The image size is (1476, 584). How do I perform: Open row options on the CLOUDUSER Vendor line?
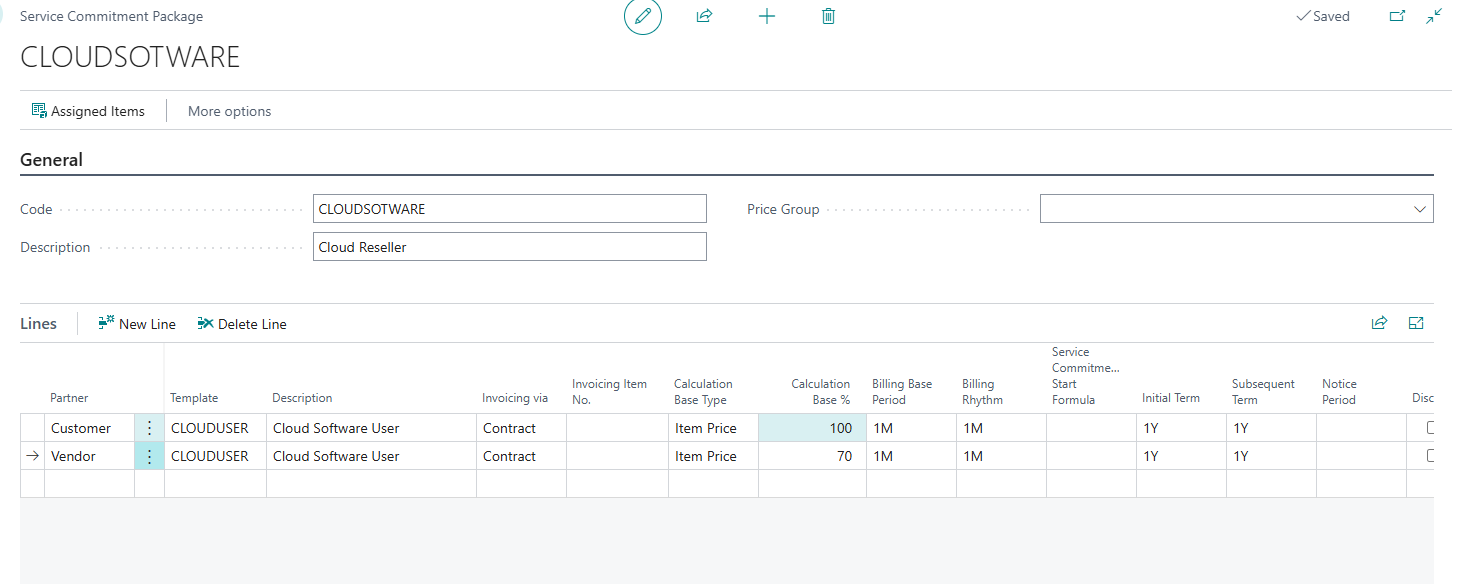(148, 455)
